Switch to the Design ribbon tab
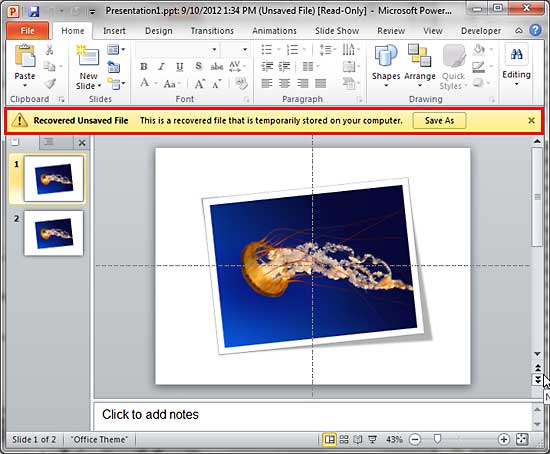The image size is (550, 454). (159, 31)
